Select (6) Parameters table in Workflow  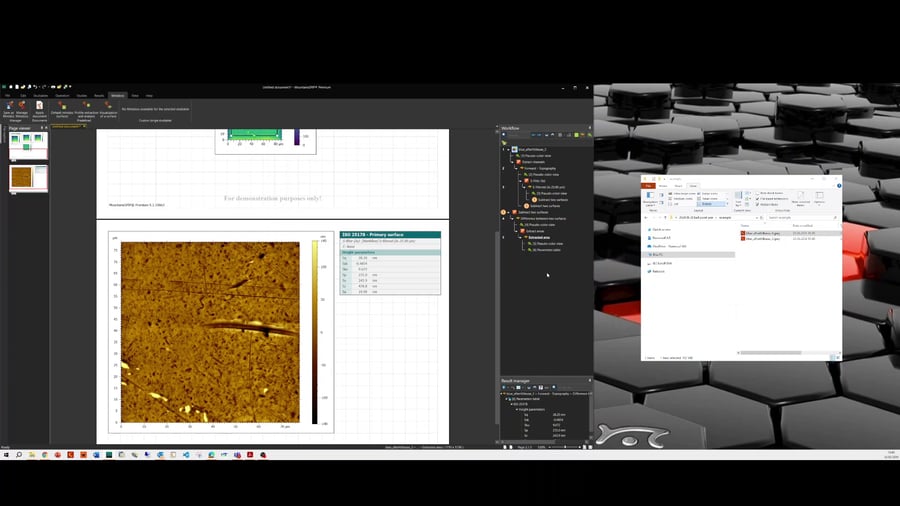[546, 250]
